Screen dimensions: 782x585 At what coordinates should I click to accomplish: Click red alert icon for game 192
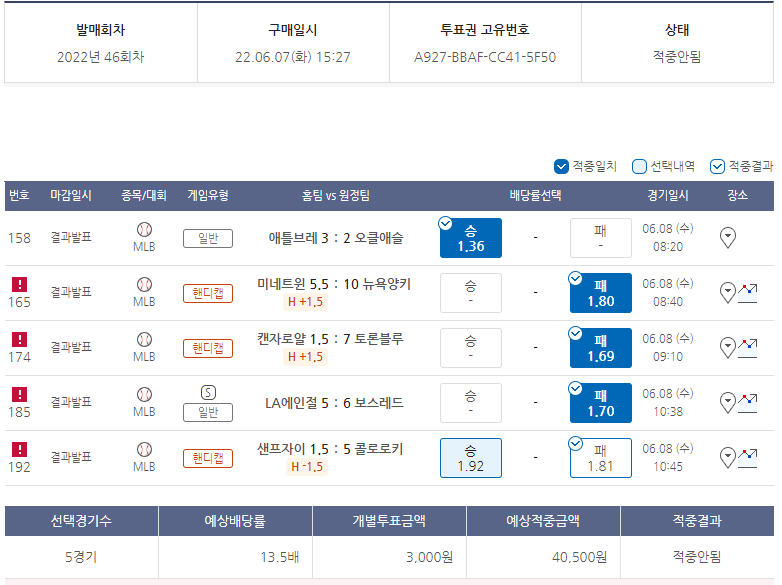(19, 449)
